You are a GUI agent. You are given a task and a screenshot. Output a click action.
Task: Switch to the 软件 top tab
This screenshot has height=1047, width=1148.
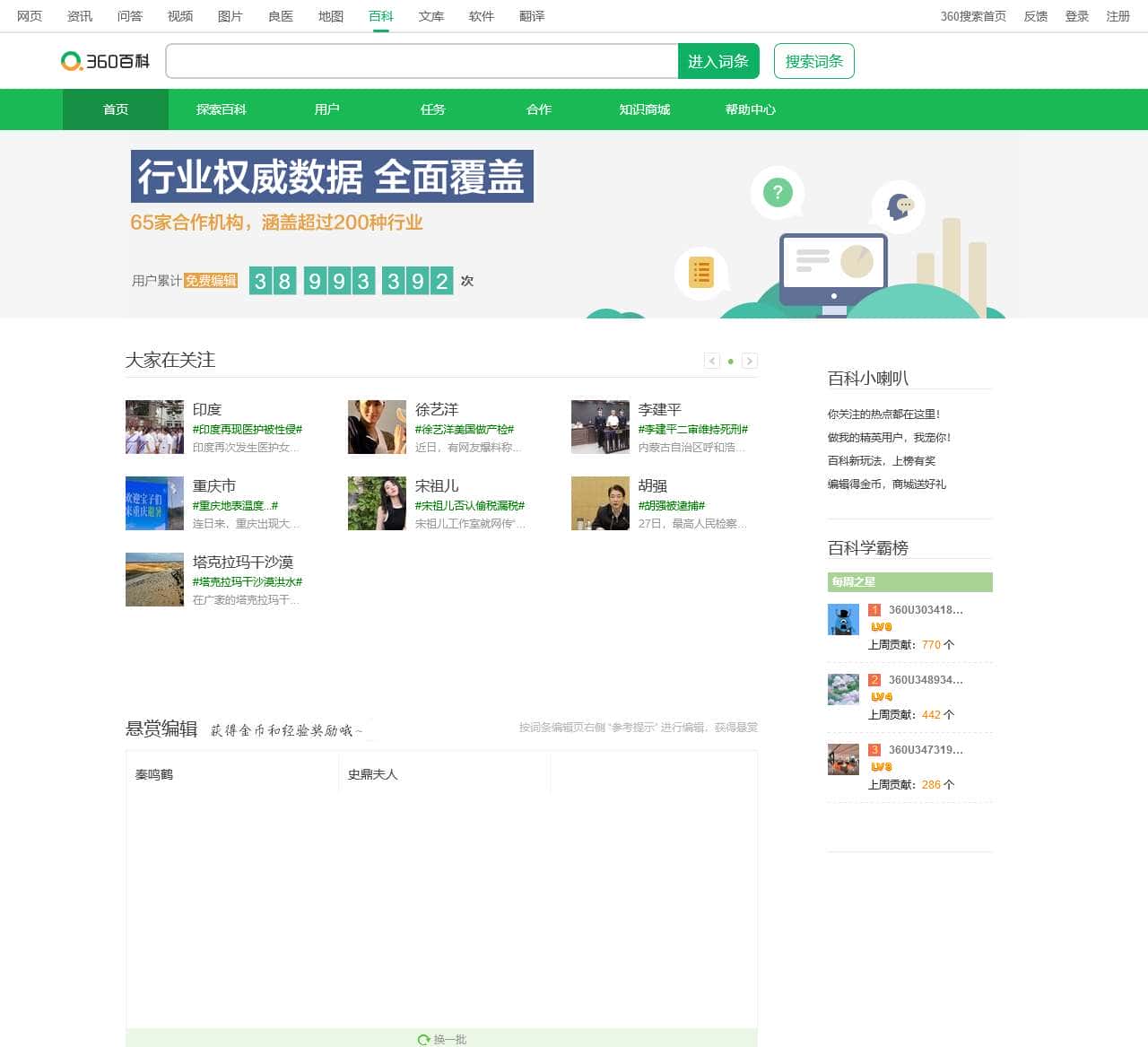pyautogui.click(x=482, y=16)
